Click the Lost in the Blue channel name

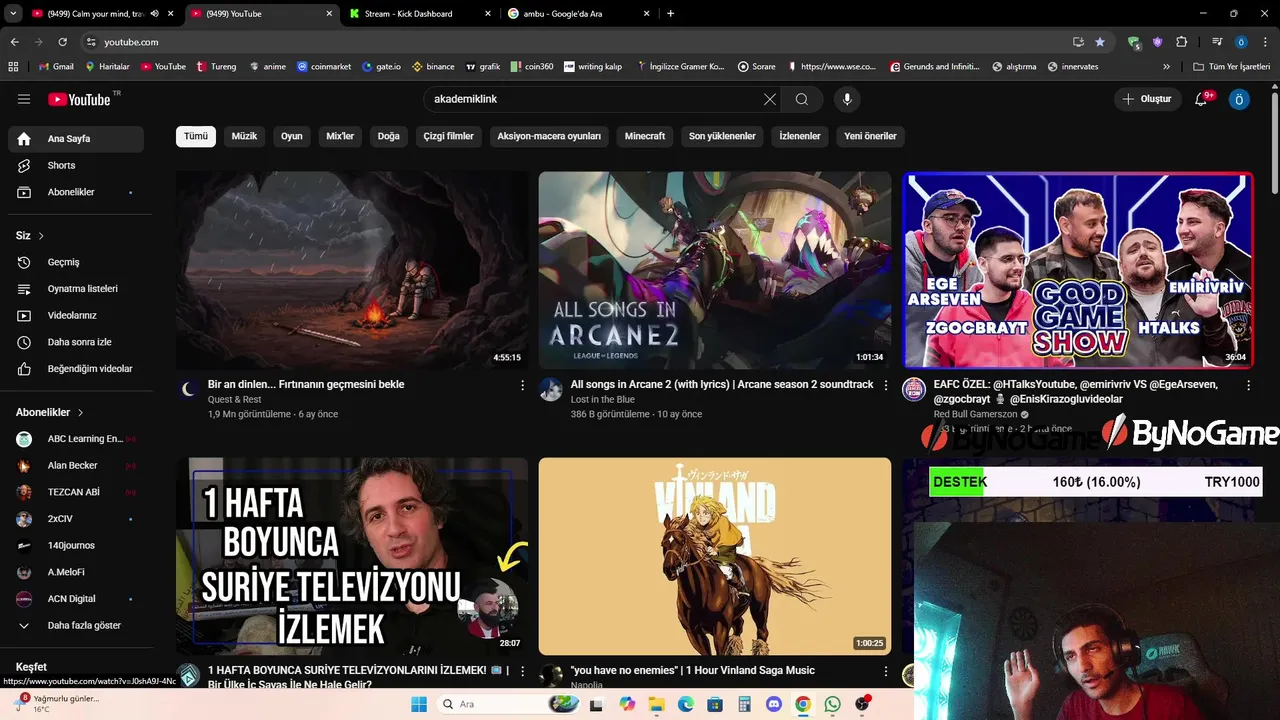pos(603,400)
